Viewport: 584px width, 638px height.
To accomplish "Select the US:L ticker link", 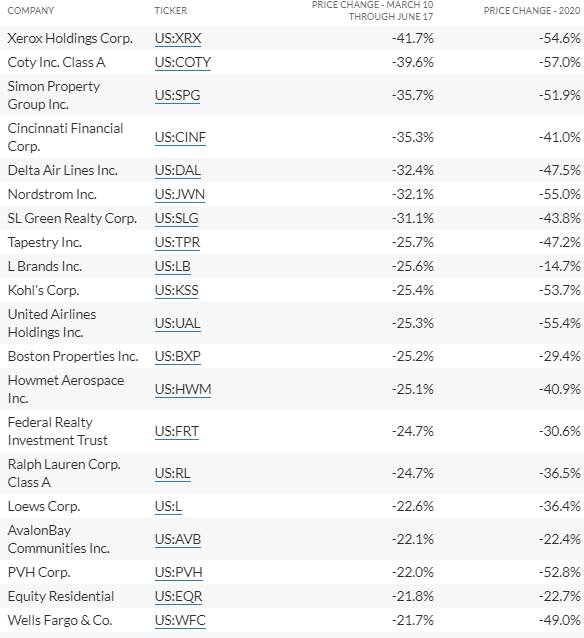I will coord(168,506).
